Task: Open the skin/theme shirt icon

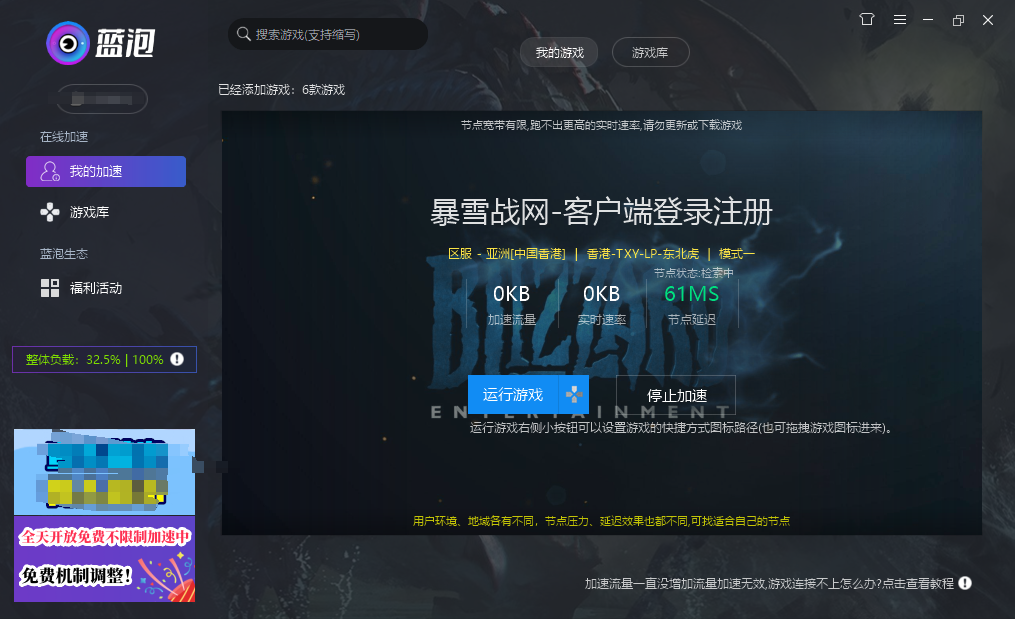Action: (867, 20)
